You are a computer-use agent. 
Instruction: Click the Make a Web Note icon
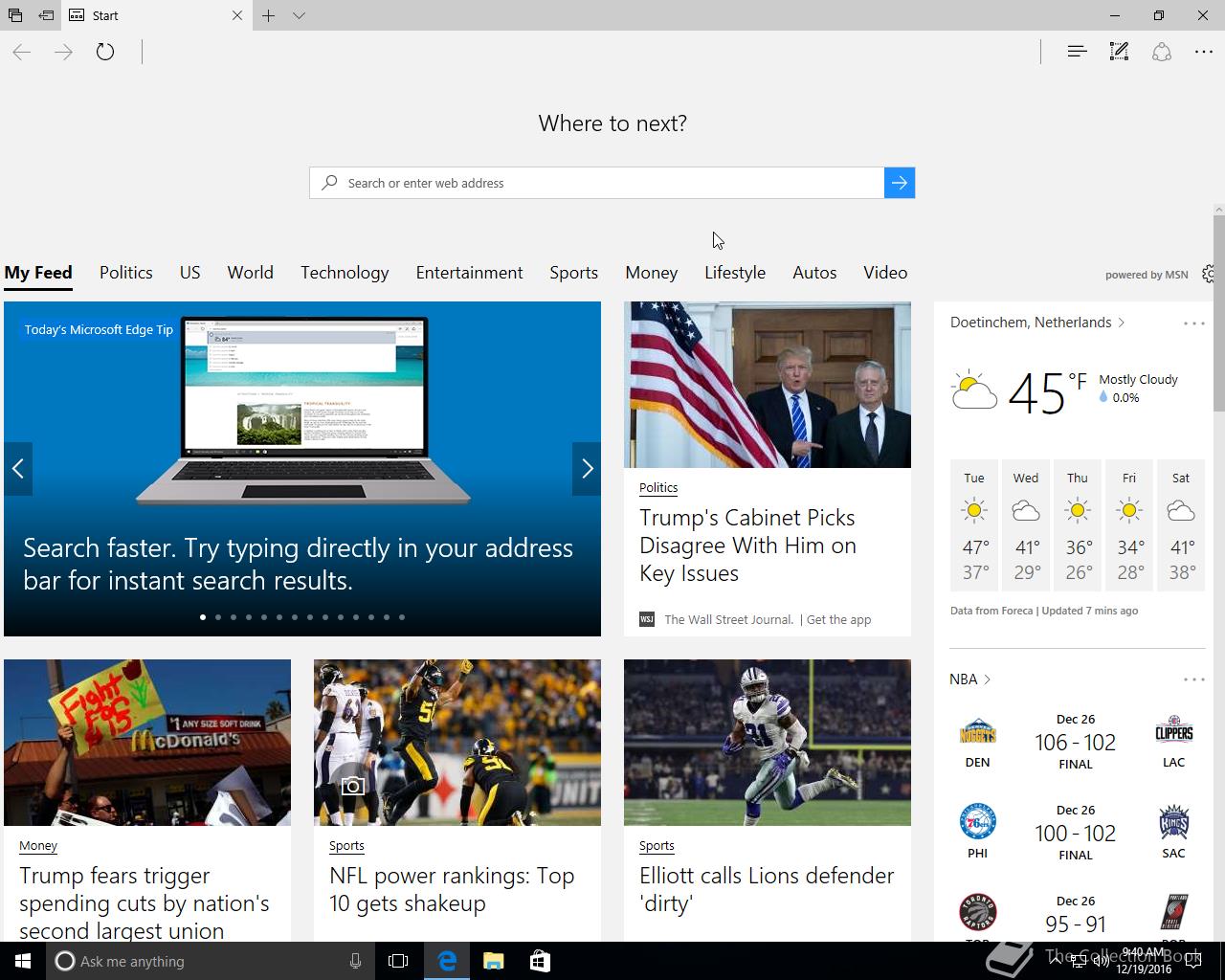1119,52
